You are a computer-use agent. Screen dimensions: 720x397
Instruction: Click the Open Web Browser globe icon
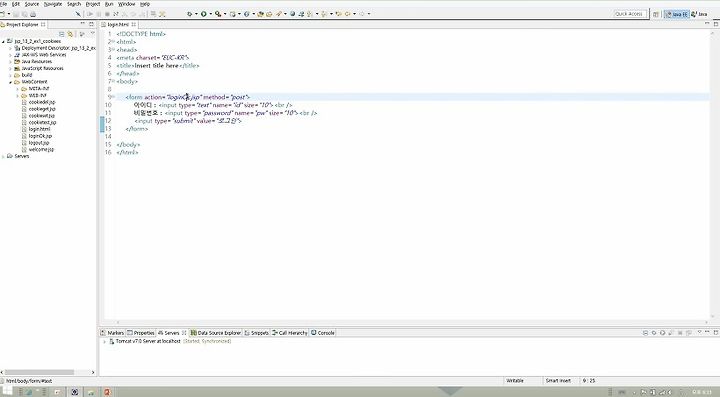tap(292, 14)
